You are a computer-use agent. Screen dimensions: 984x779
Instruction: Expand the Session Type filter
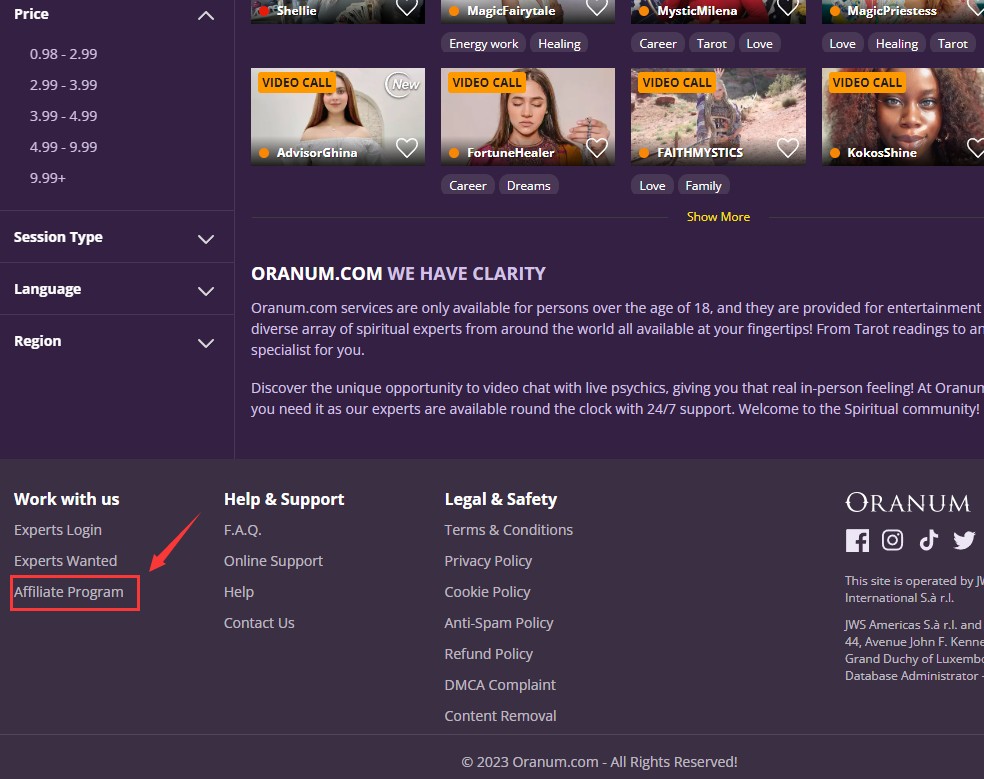coord(206,239)
